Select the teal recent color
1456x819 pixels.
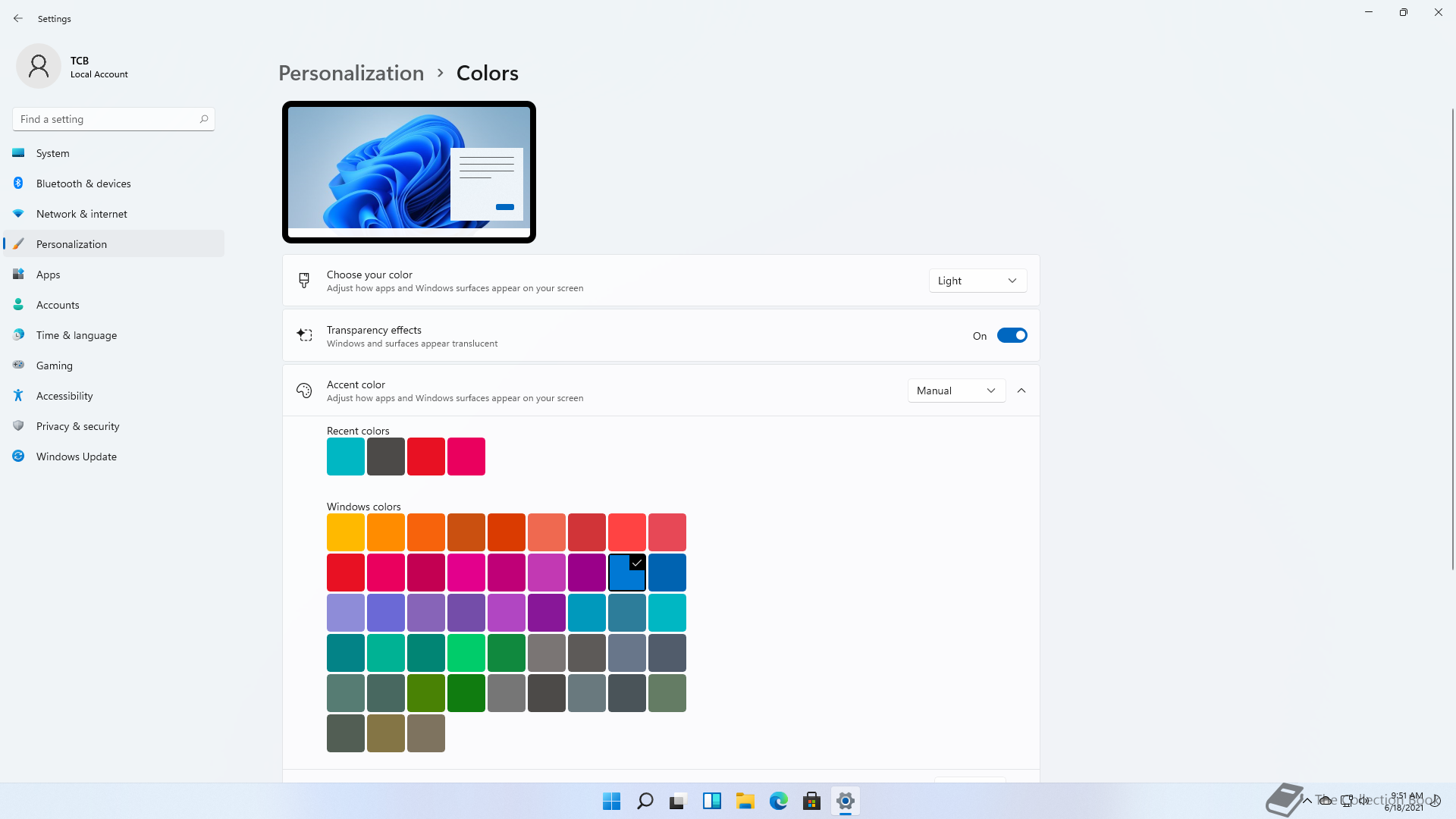346,457
